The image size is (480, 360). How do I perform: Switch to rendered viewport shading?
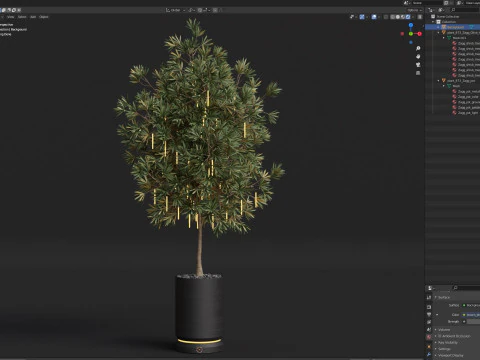click(408, 17)
